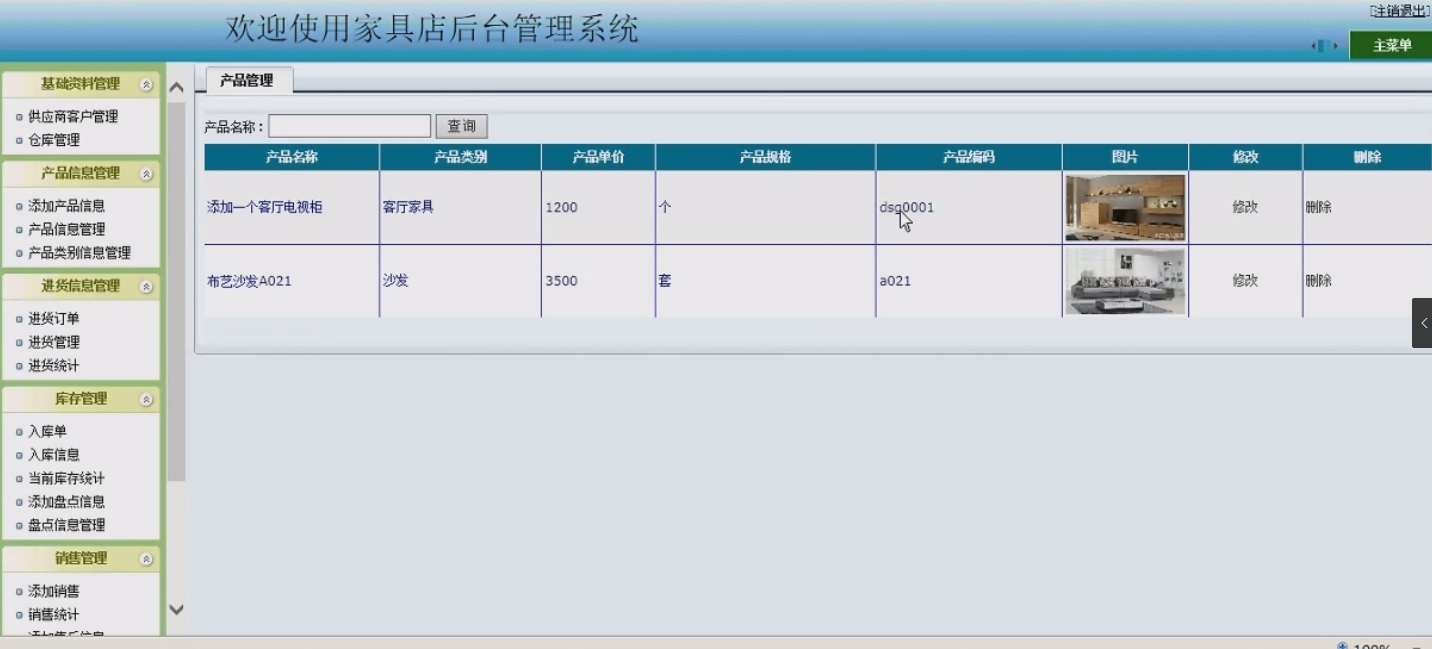View 当前库存统计 page

[x=66, y=479]
